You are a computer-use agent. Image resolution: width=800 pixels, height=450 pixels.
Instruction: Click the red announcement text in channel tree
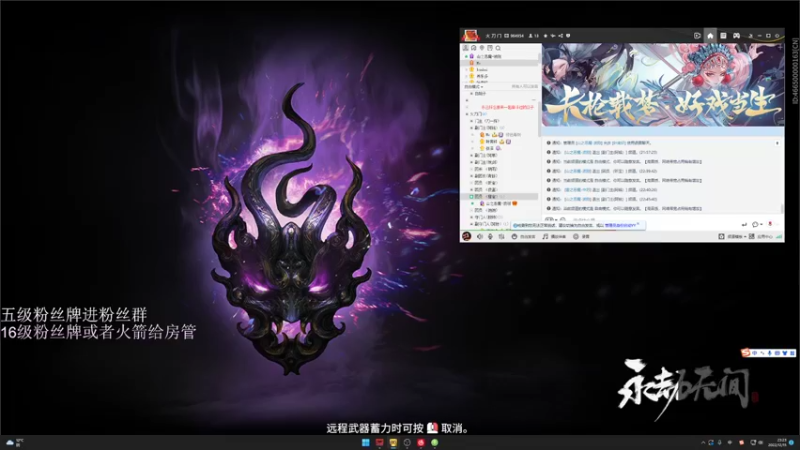pyautogui.click(x=507, y=107)
